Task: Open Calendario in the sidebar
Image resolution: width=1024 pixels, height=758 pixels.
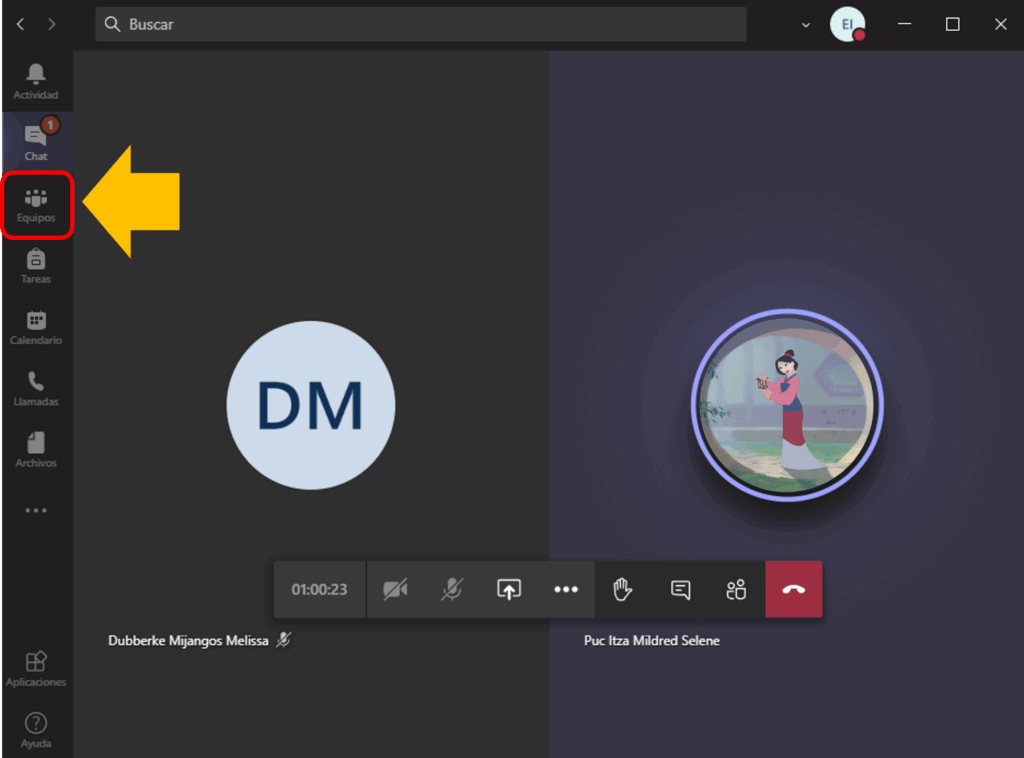Action: click(x=36, y=327)
